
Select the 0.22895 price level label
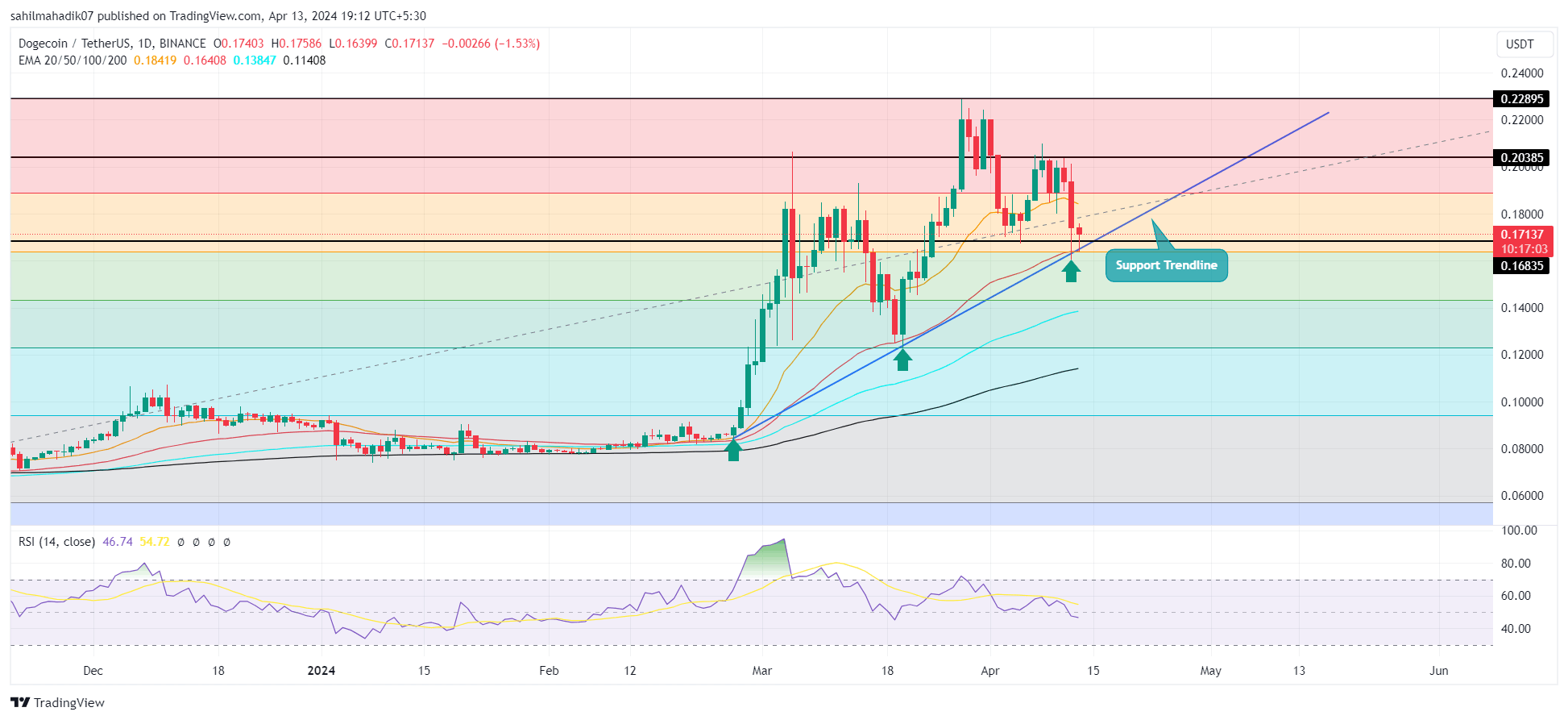(1521, 99)
